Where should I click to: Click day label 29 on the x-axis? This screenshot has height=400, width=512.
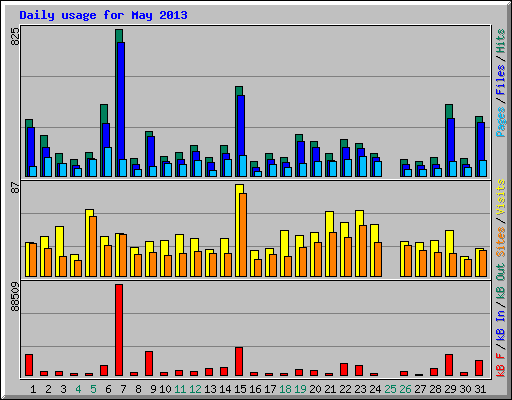pyautogui.click(x=450, y=389)
